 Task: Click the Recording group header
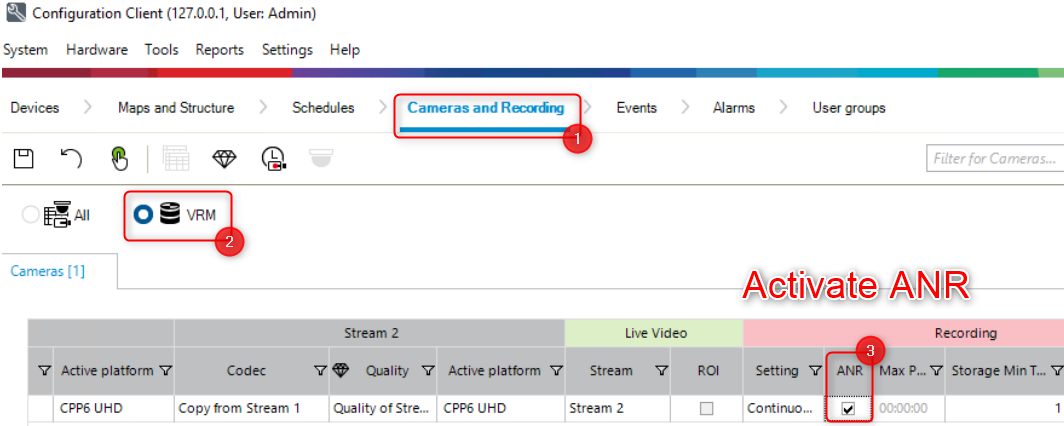pyautogui.click(x=902, y=333)
